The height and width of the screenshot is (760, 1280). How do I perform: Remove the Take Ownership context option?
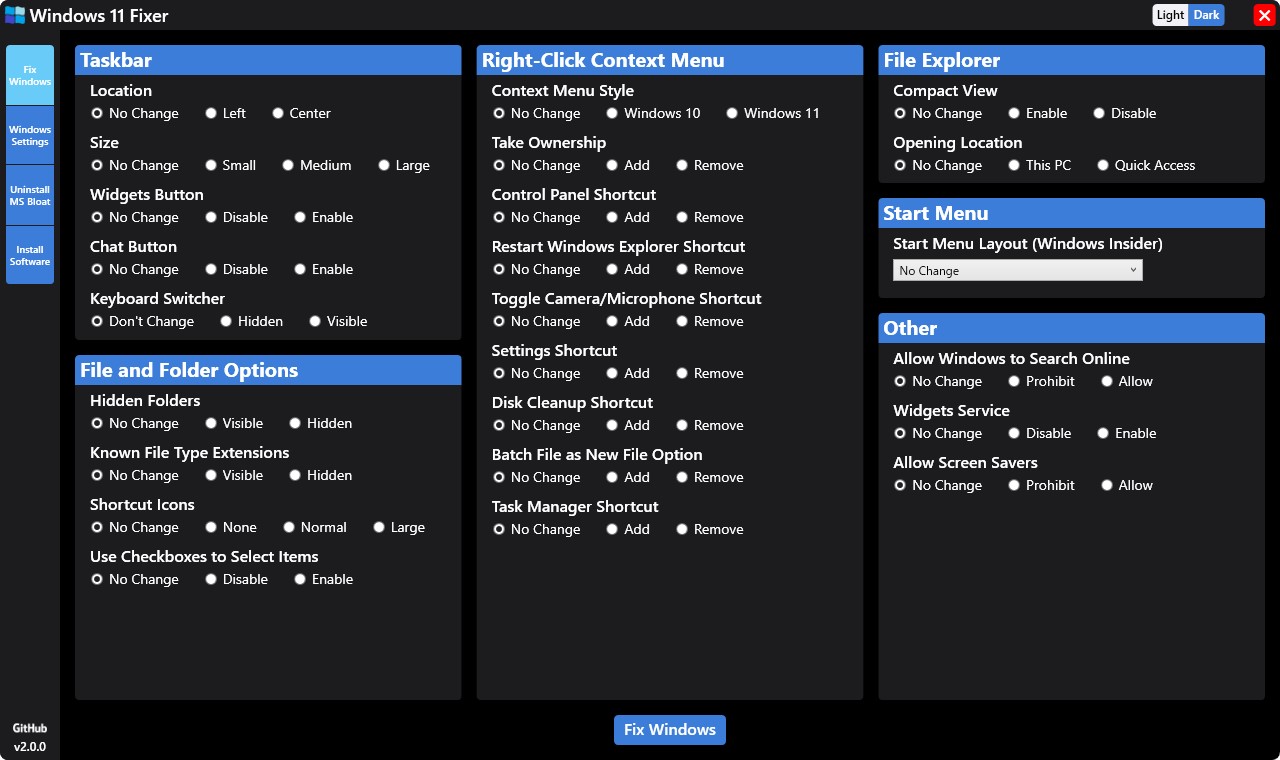(x=710, y=165)
